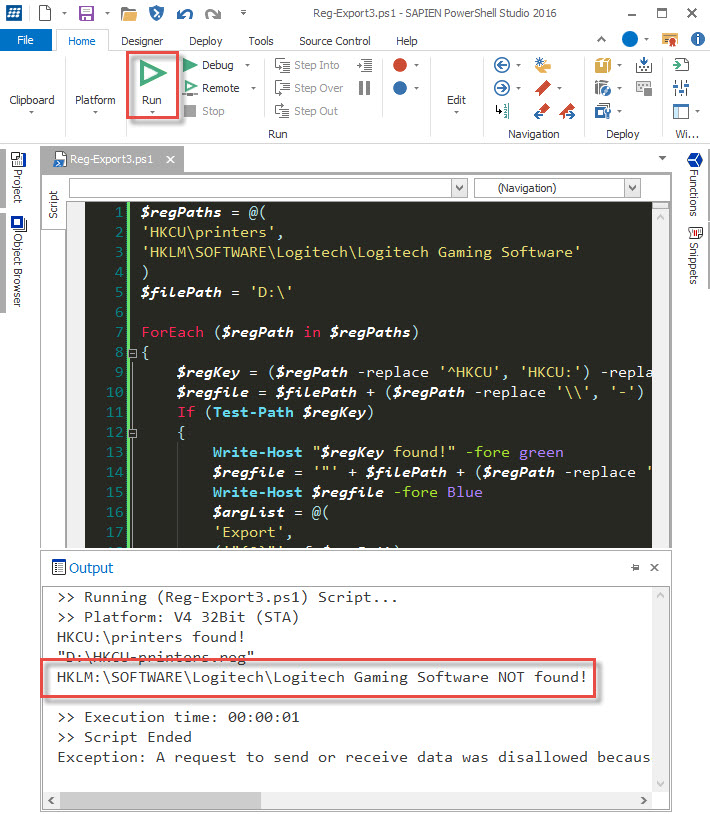Click the Step Over debugging button

tap(309, 88)
